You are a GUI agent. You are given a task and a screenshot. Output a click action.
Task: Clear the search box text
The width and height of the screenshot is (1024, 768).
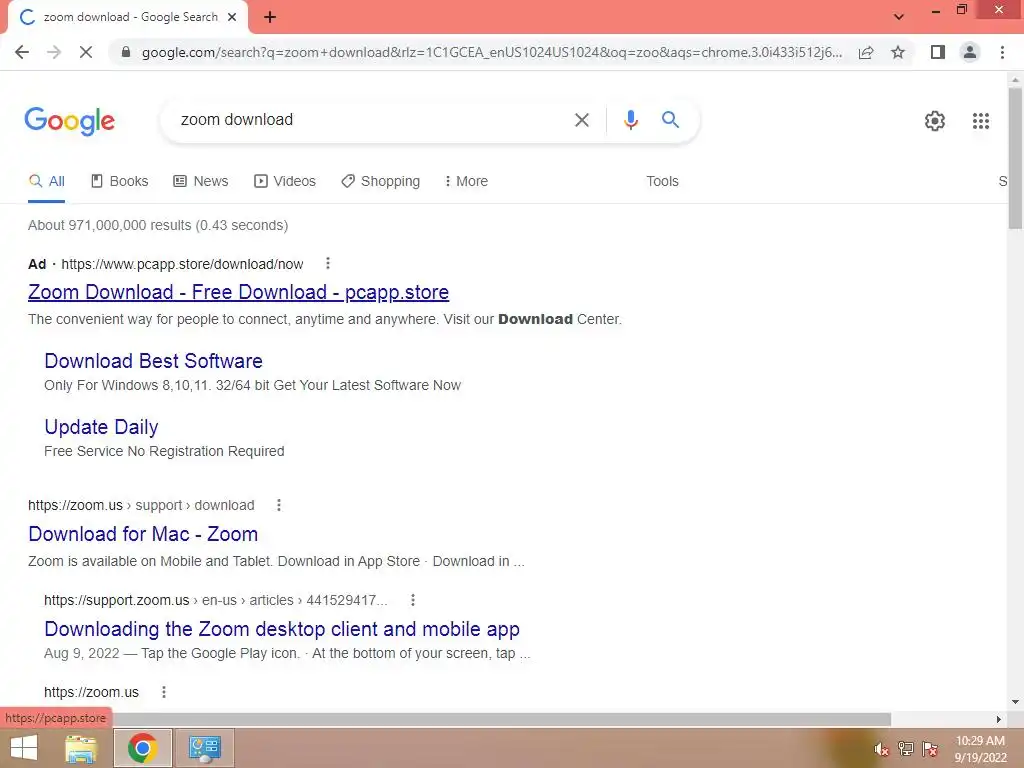(581, 120)
